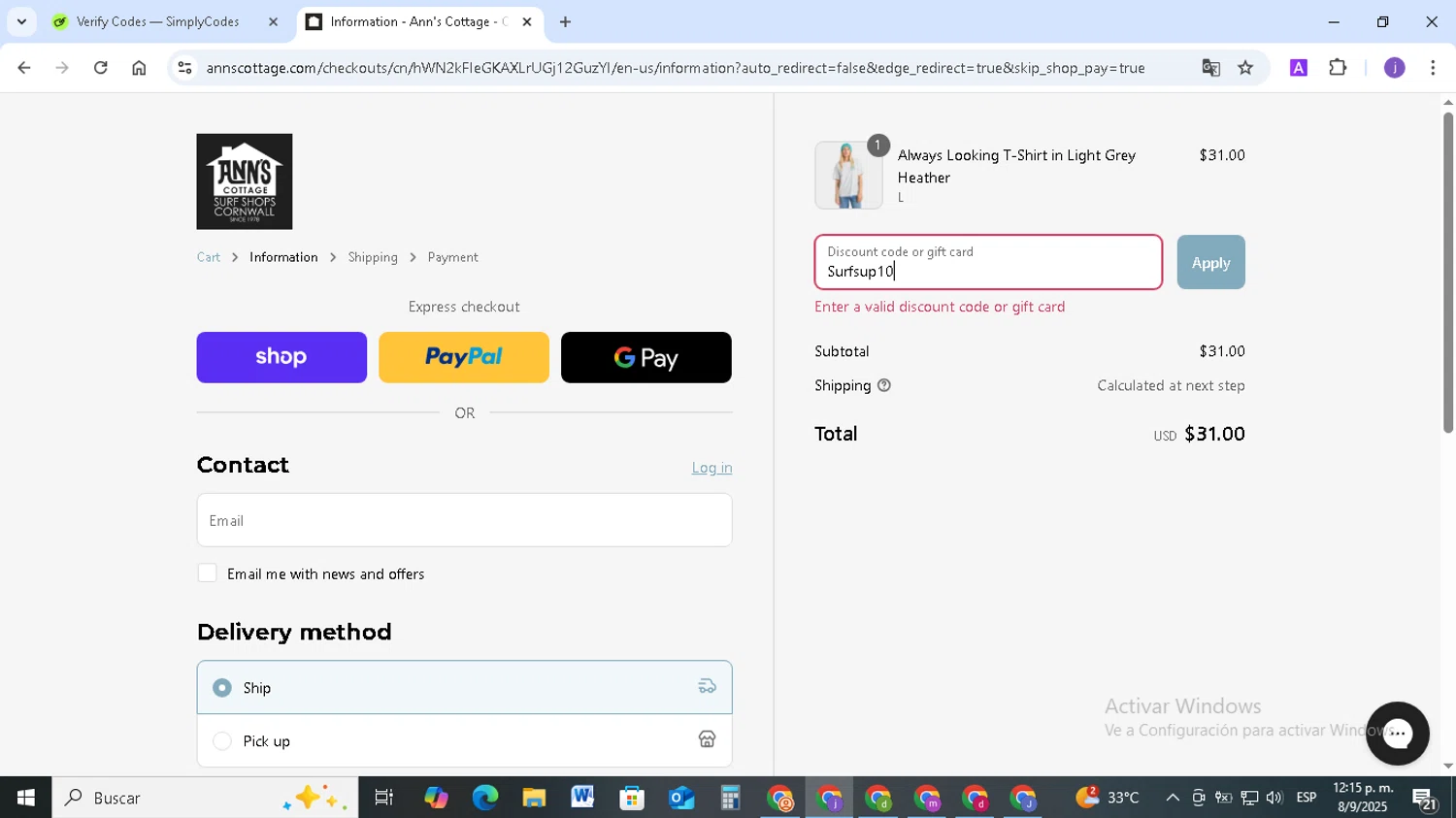Expand the tab search dropdown arrow

(21, 21)
